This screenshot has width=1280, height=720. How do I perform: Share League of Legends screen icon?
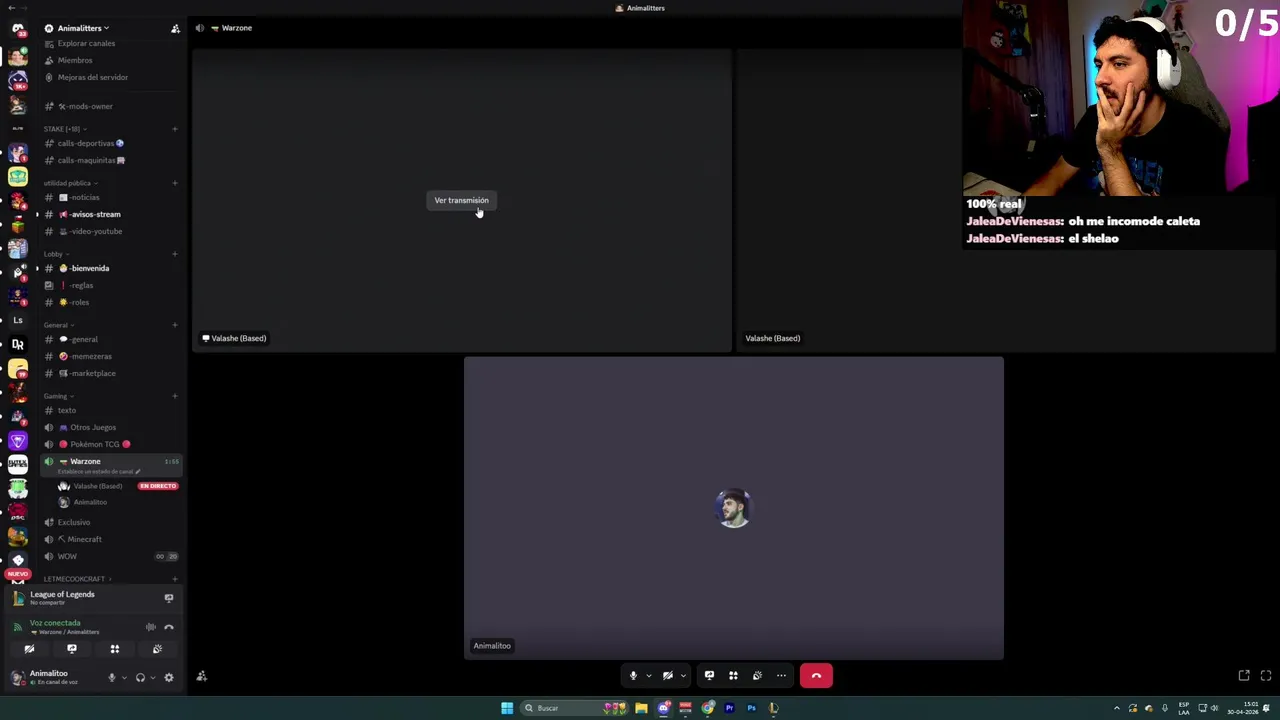[169, 598]
